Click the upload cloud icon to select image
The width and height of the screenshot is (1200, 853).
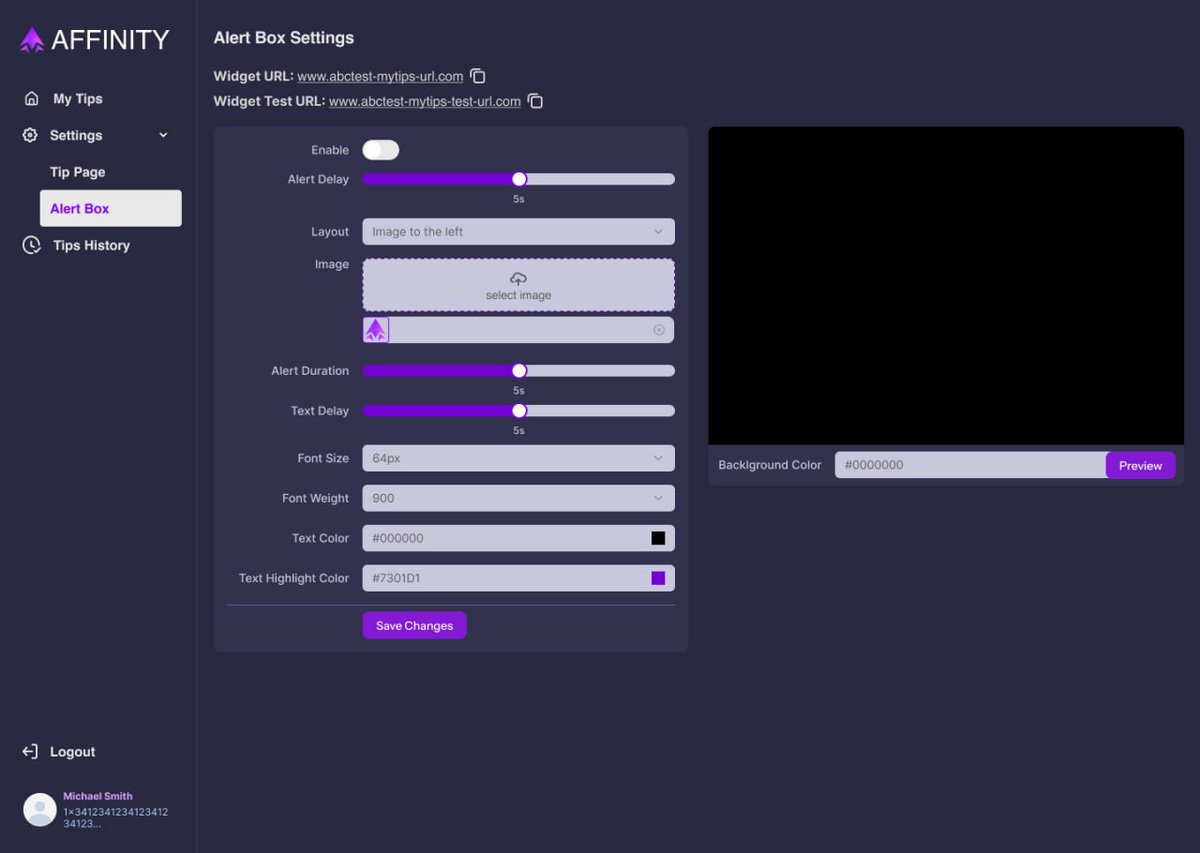pos(518,280)
